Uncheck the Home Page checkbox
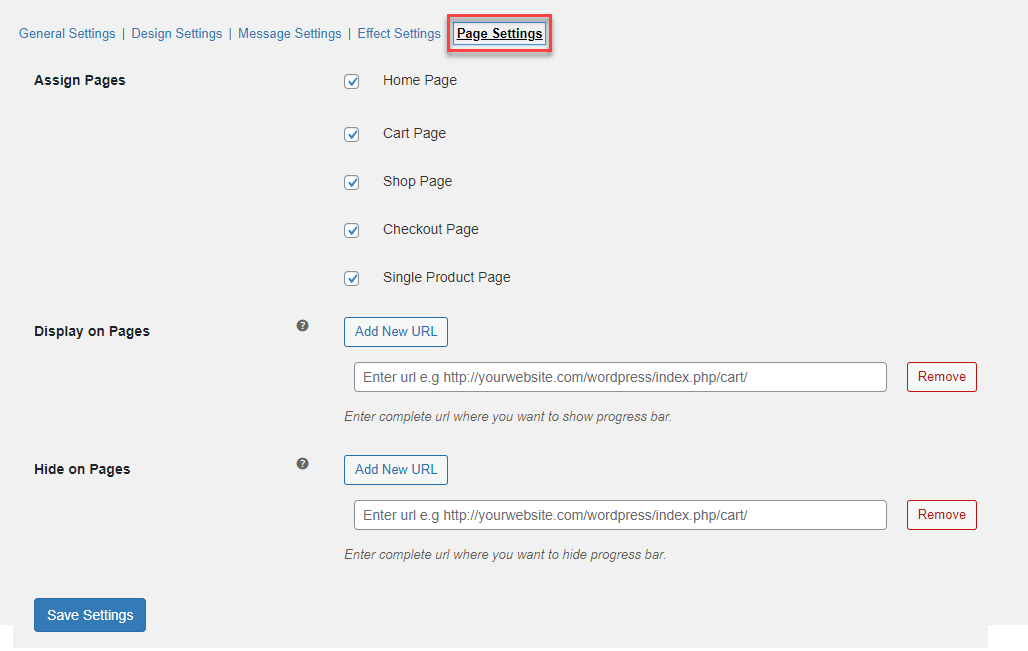The image size is (1028, 651). (x=352, y=82)
